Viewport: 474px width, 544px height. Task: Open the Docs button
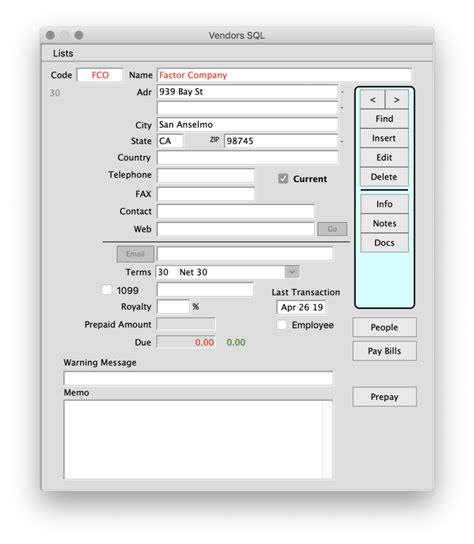(384, 243)
